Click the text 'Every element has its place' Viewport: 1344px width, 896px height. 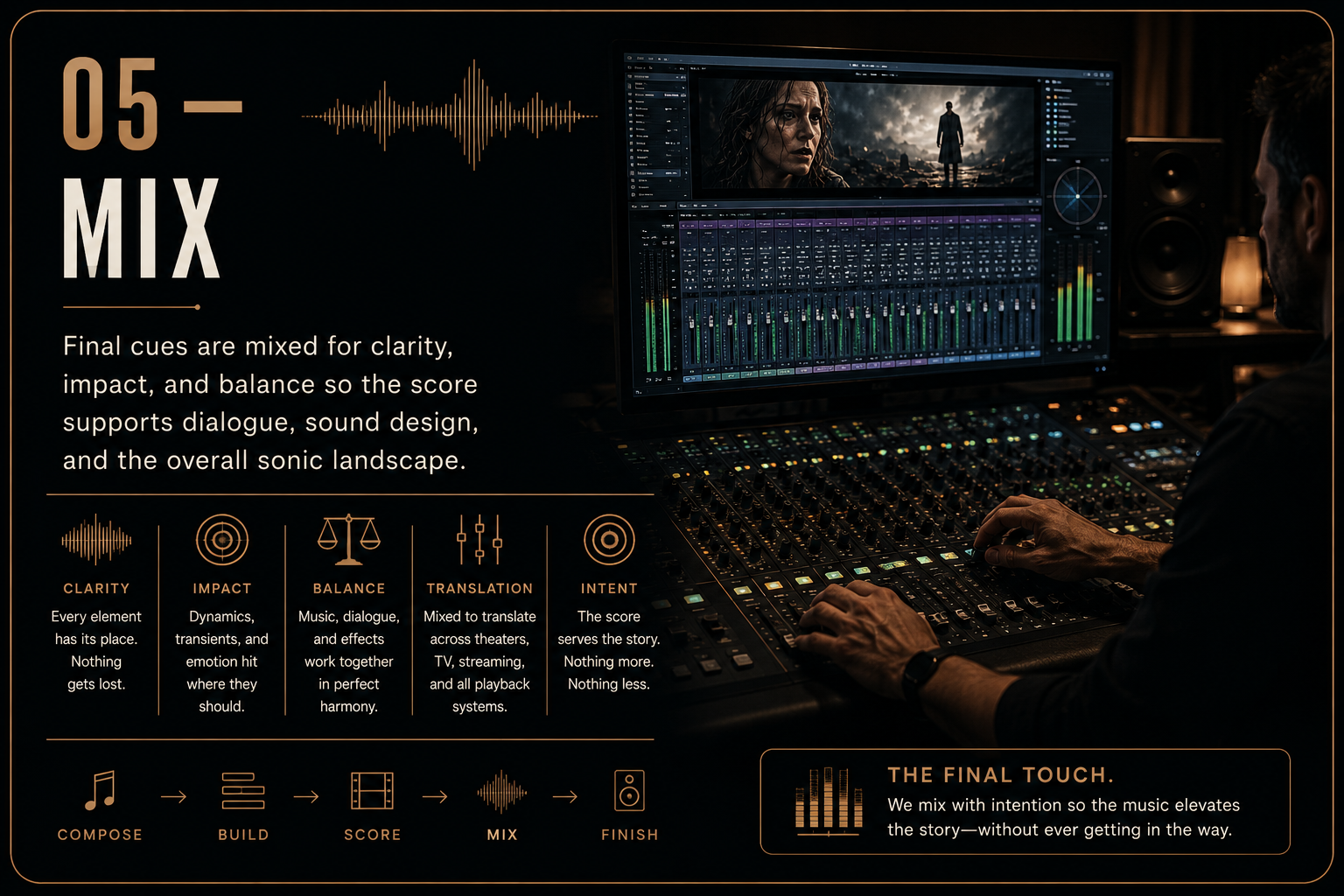96,650
